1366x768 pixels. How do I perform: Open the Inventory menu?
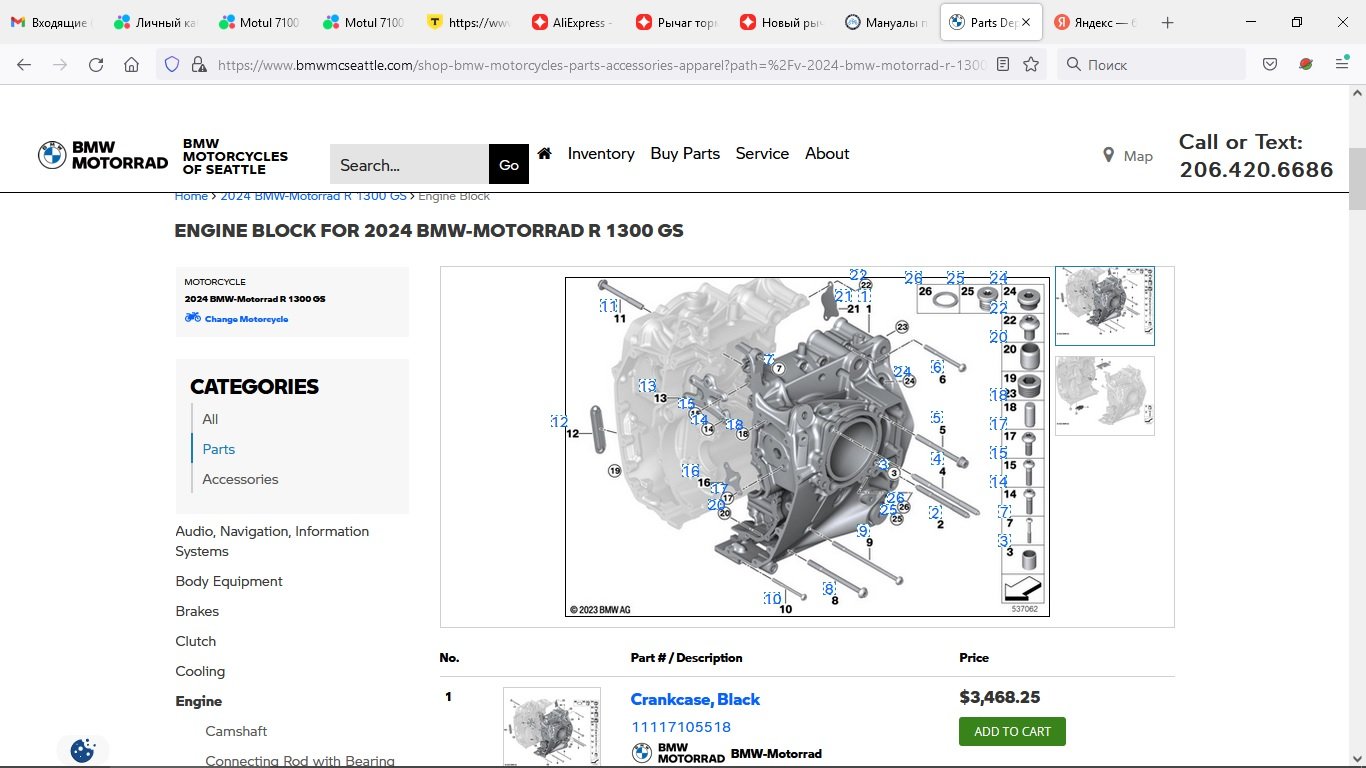pos(601,154)
